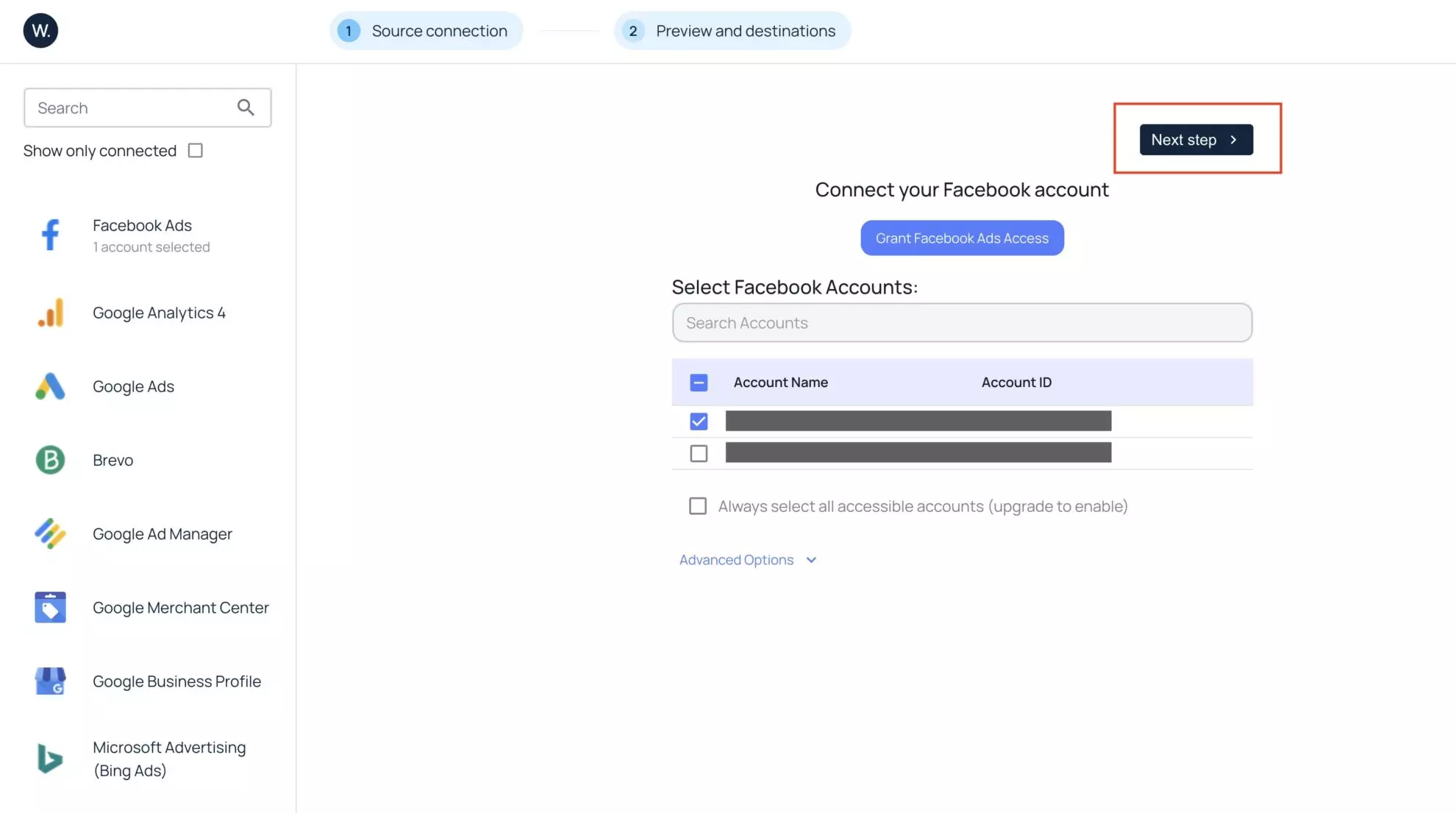
Task: Toggle the Show only connected checkbox
Action: click(x=195, y=151)
